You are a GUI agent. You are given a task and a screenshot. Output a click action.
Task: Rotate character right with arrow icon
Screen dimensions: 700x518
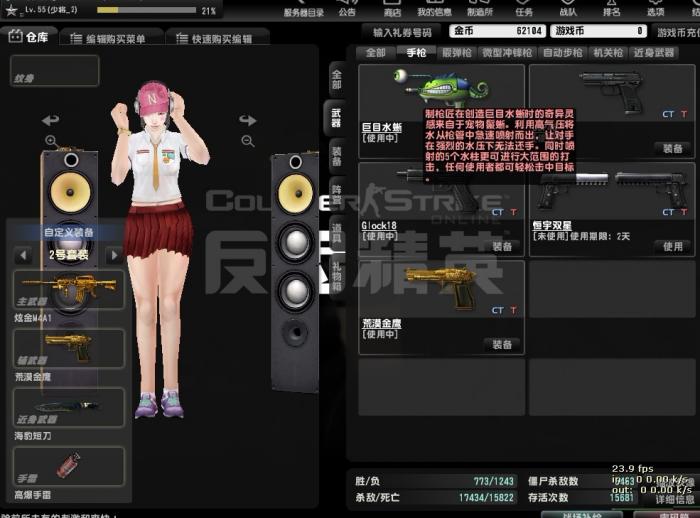248,120
